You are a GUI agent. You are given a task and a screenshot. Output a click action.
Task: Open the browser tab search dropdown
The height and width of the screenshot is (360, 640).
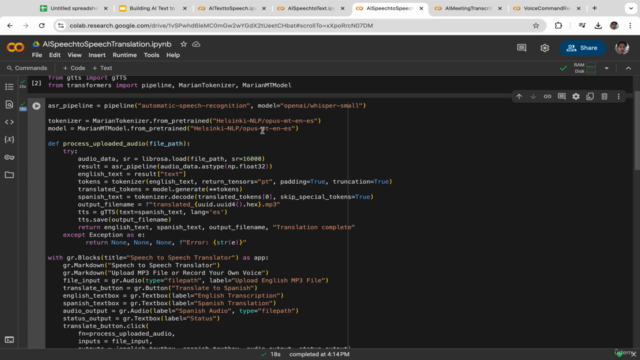click(x=631, y=8)
